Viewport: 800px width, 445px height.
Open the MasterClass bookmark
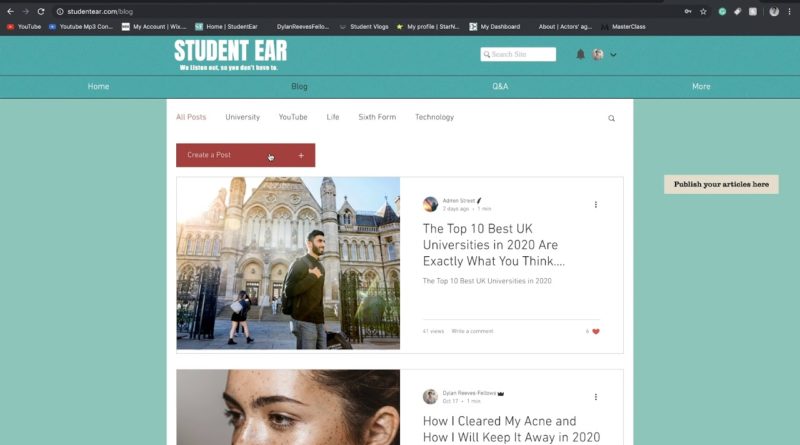[x=623, y=27]
